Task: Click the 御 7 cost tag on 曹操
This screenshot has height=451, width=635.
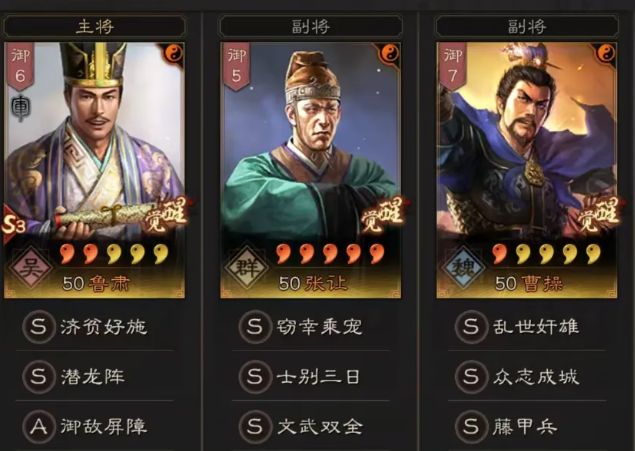Action: coord(453,66)
